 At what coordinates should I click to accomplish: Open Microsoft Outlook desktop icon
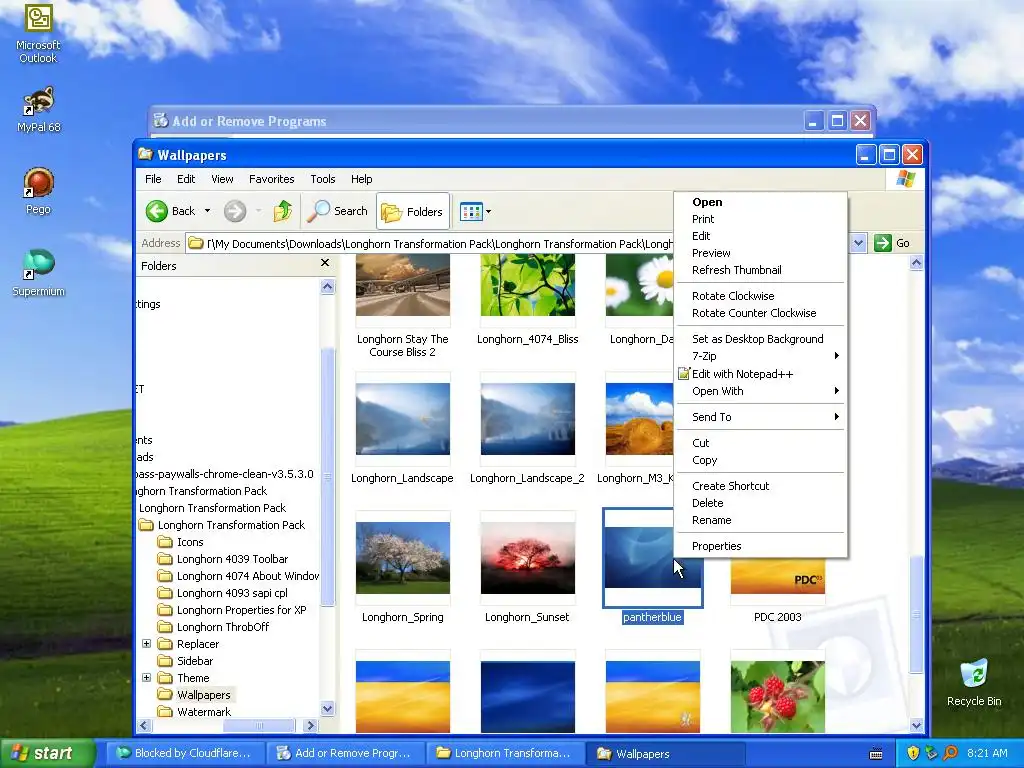(x=38, y=34)
